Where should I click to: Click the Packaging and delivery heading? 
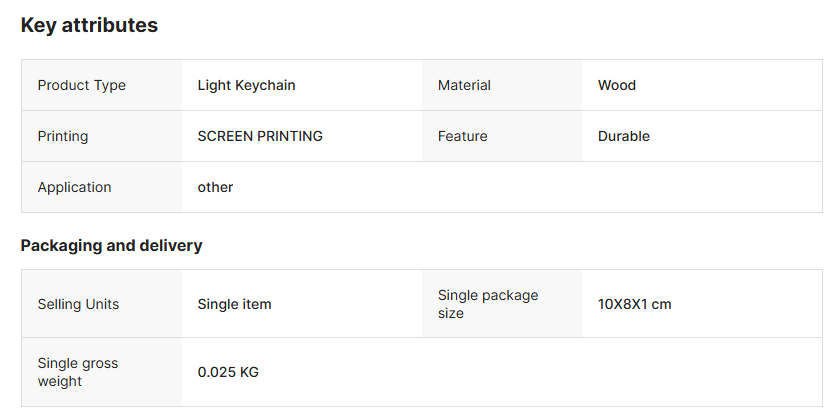pos(112,246)
